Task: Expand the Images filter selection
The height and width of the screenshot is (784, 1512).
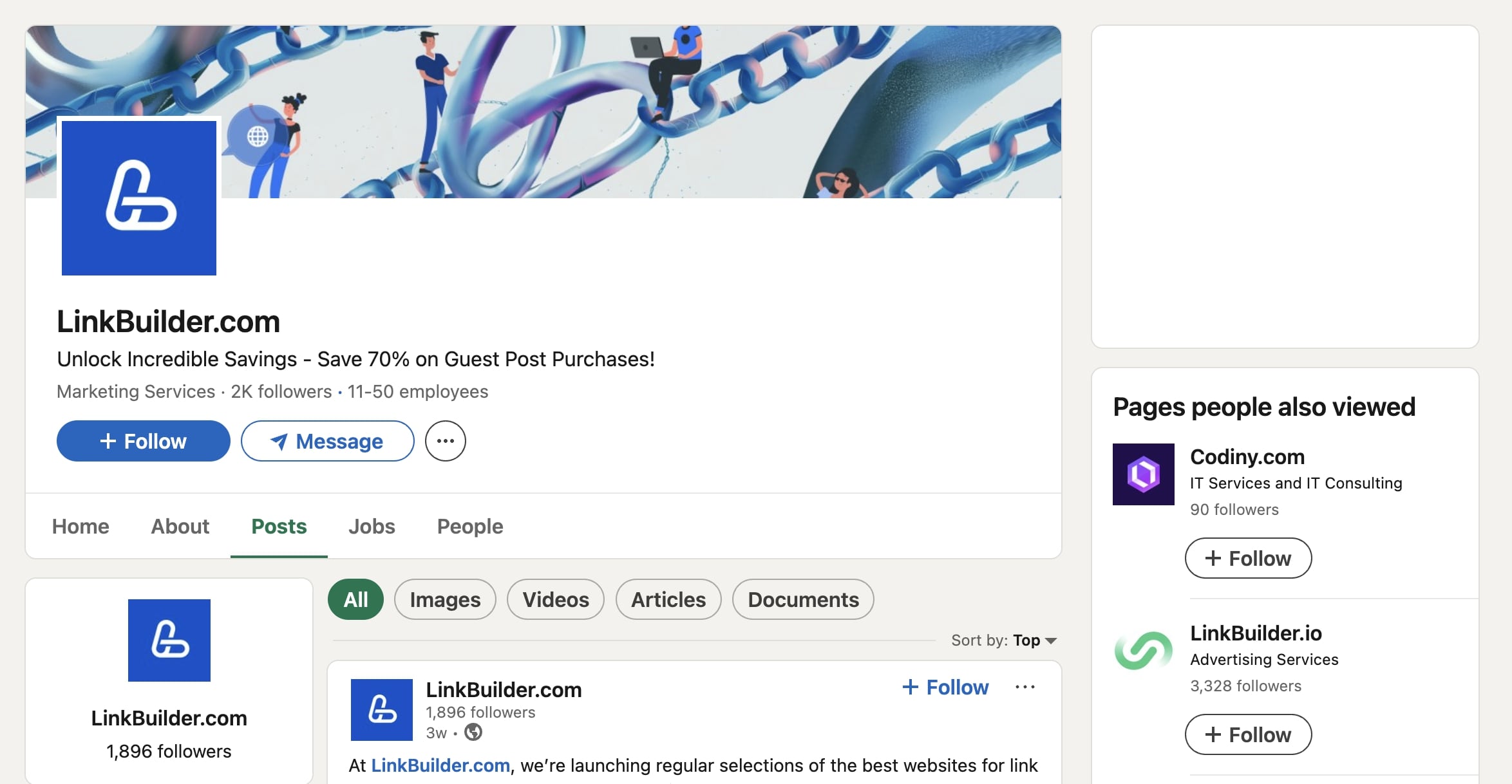Action: tap(444, 599)
